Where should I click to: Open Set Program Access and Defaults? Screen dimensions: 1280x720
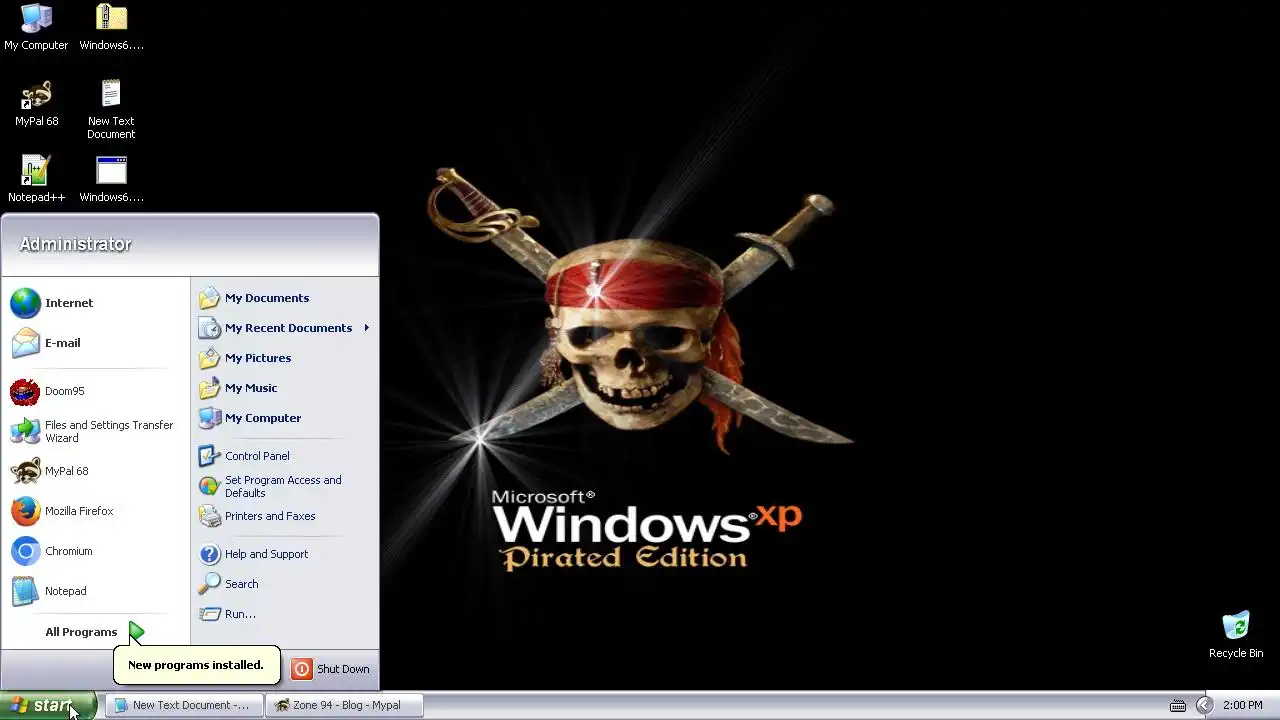coord(284,486)
